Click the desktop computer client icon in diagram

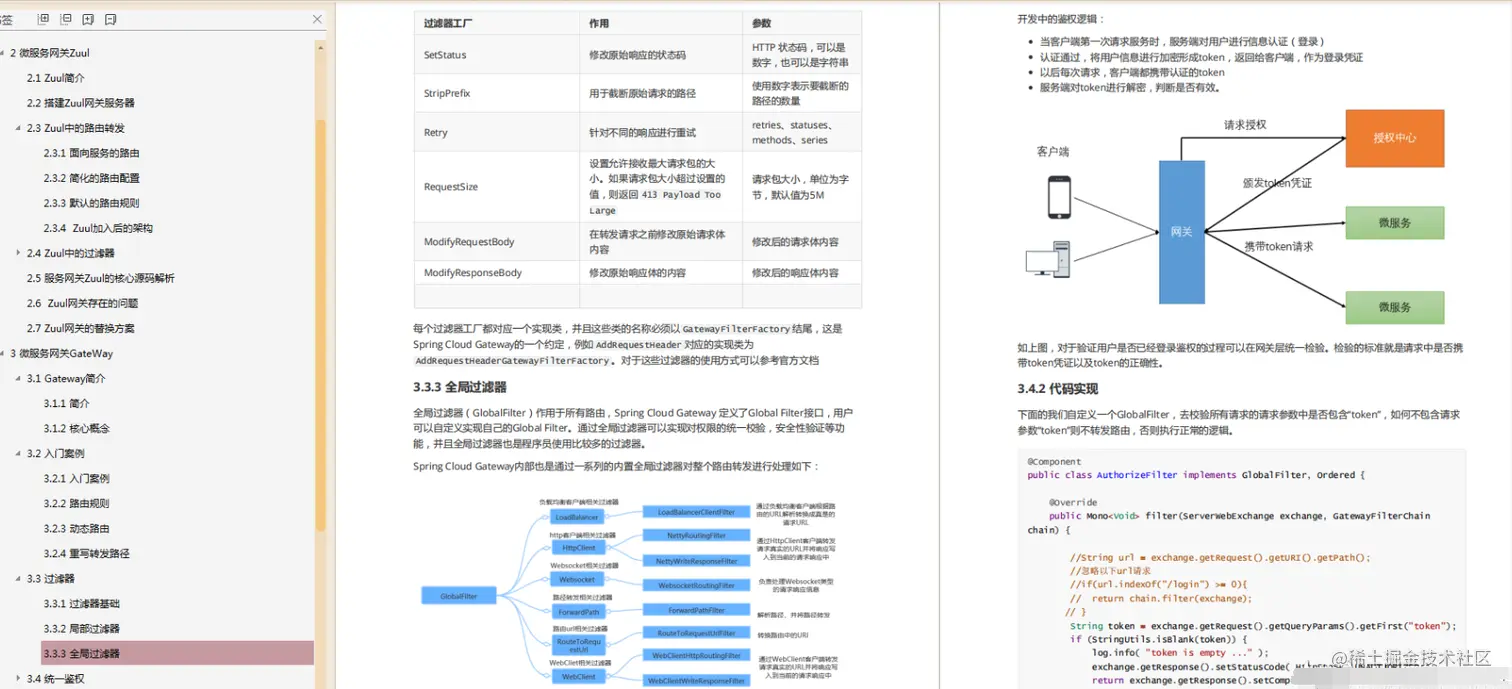(1049, 260)
